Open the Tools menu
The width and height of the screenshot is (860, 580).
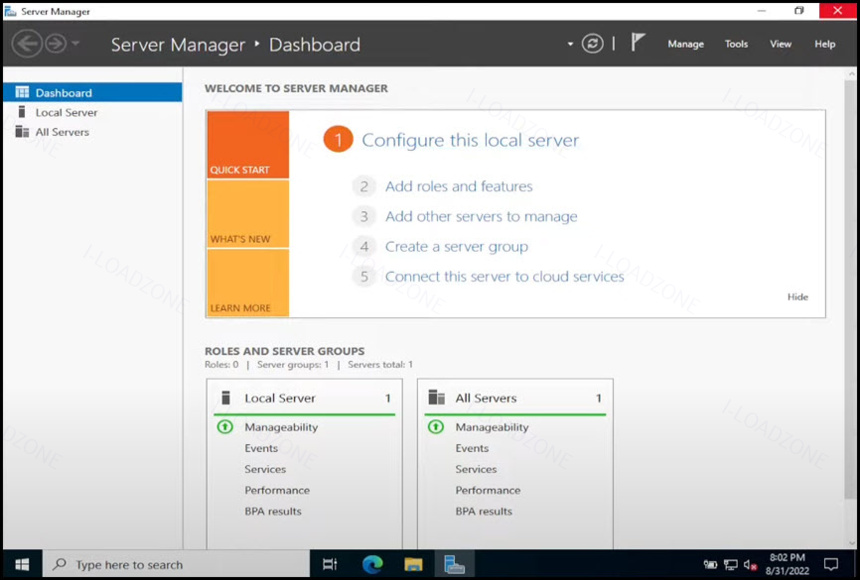(736, 44)
